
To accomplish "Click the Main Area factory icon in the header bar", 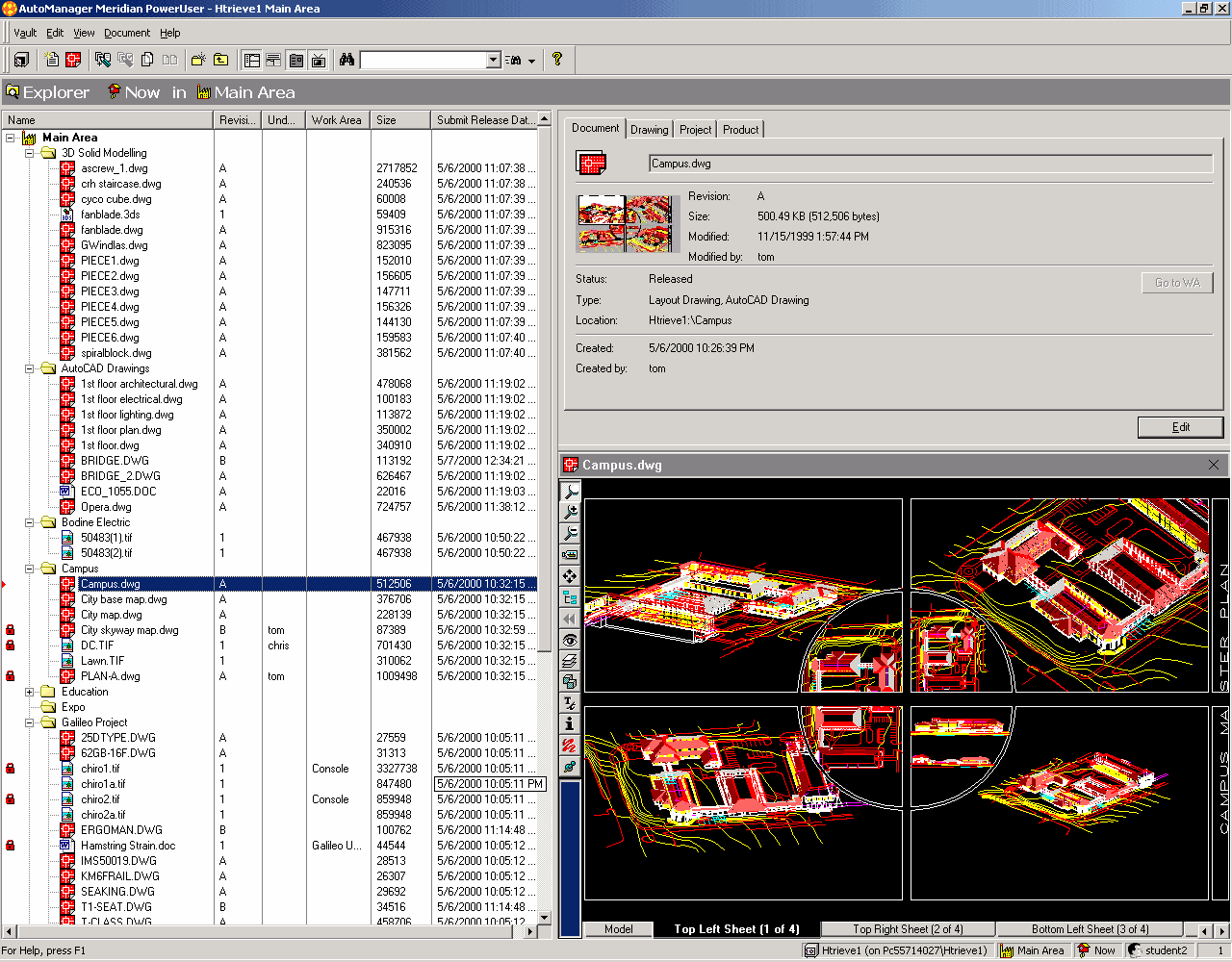I will pyautogui.click(x=204, y=92).
